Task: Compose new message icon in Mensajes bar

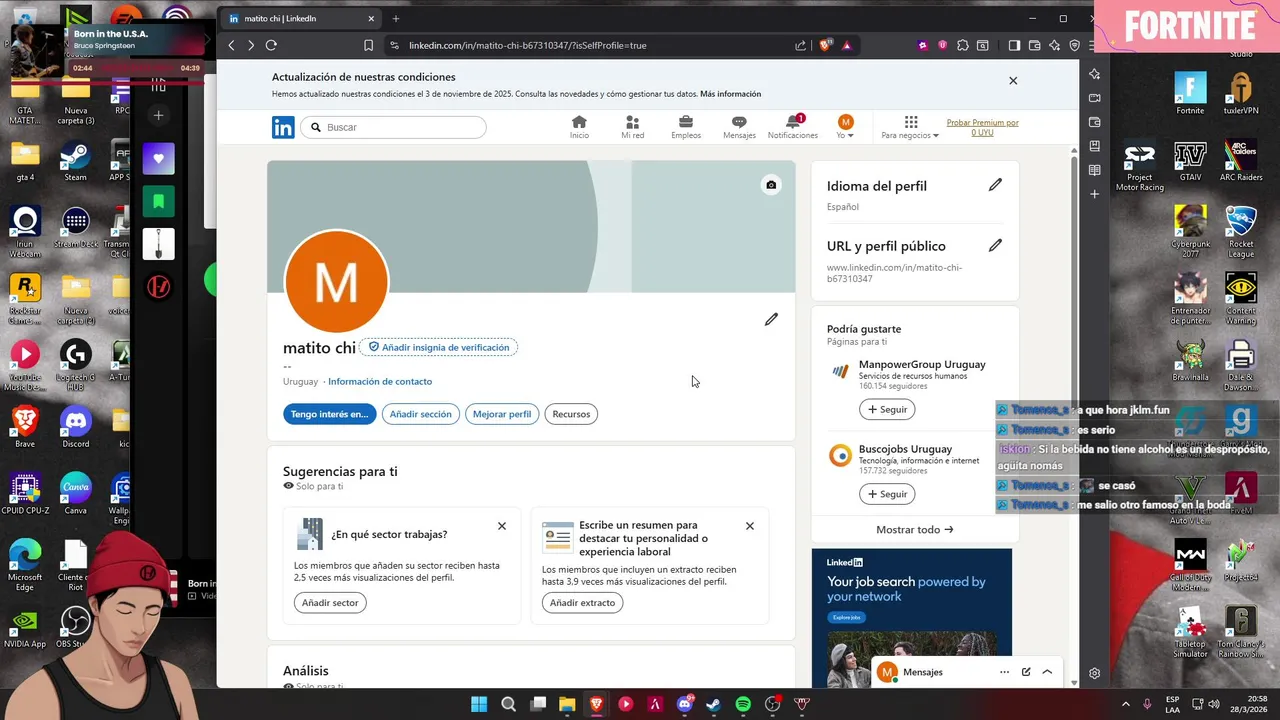Action: (1026, 672)
